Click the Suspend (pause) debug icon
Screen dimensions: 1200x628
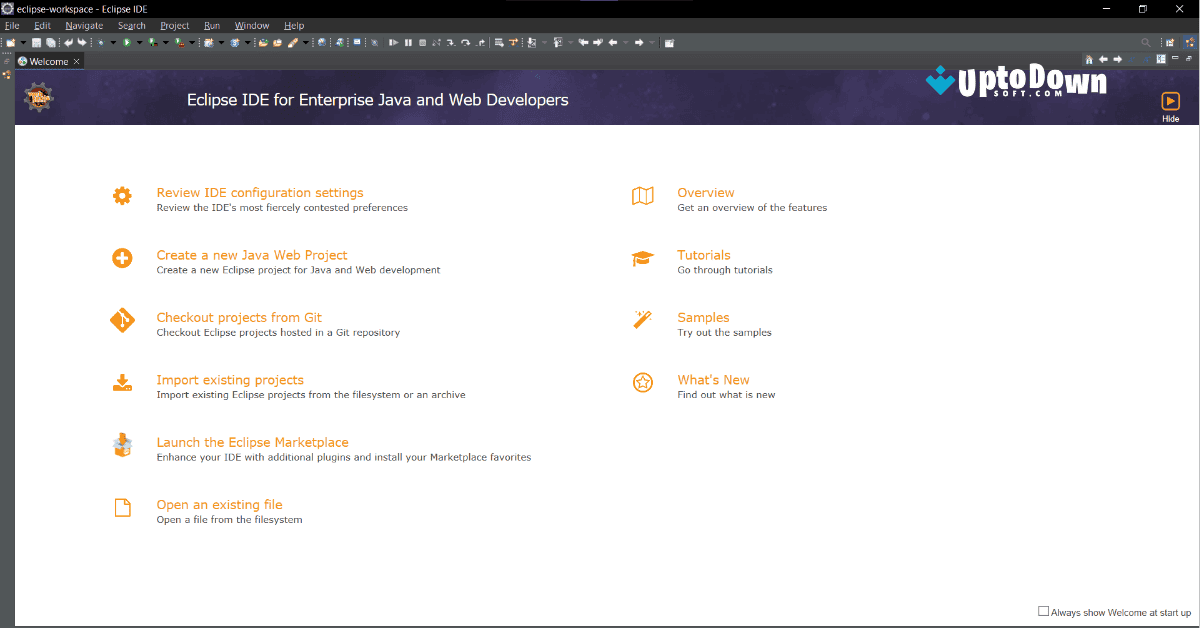pos(409,42)
